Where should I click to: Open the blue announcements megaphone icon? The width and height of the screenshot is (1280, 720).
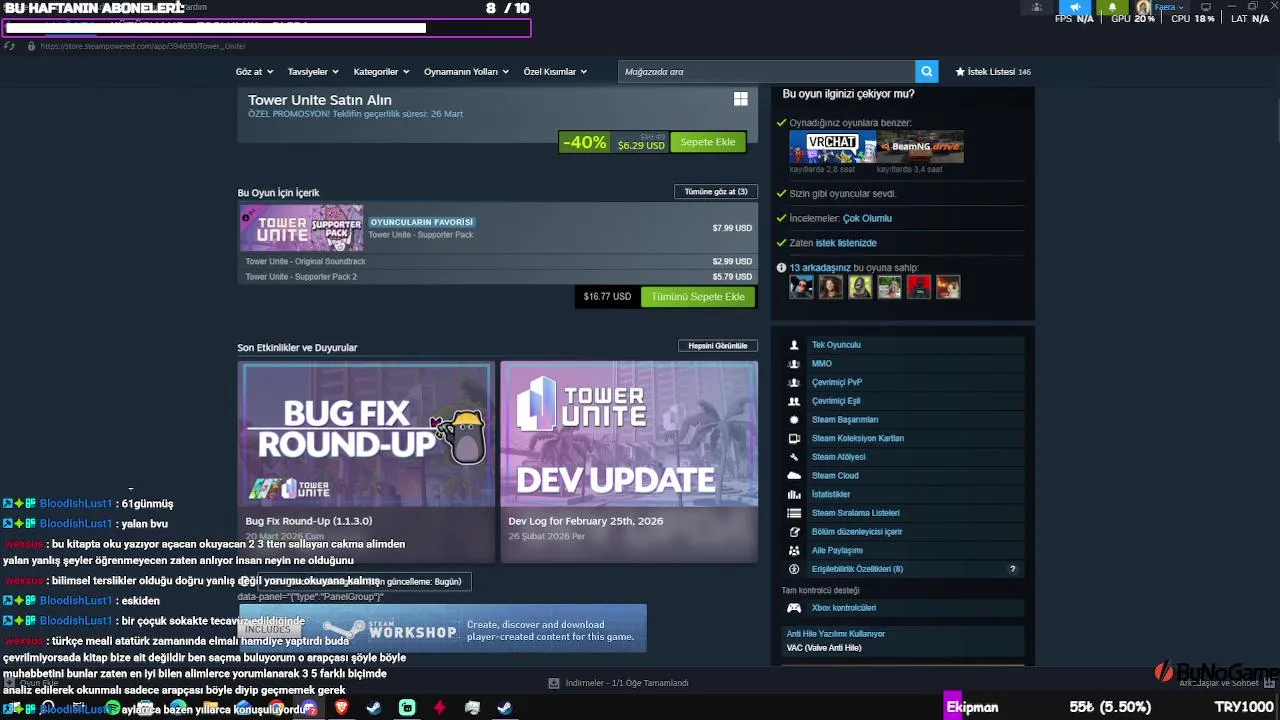pyautogui.click(x=1076, y=7)
